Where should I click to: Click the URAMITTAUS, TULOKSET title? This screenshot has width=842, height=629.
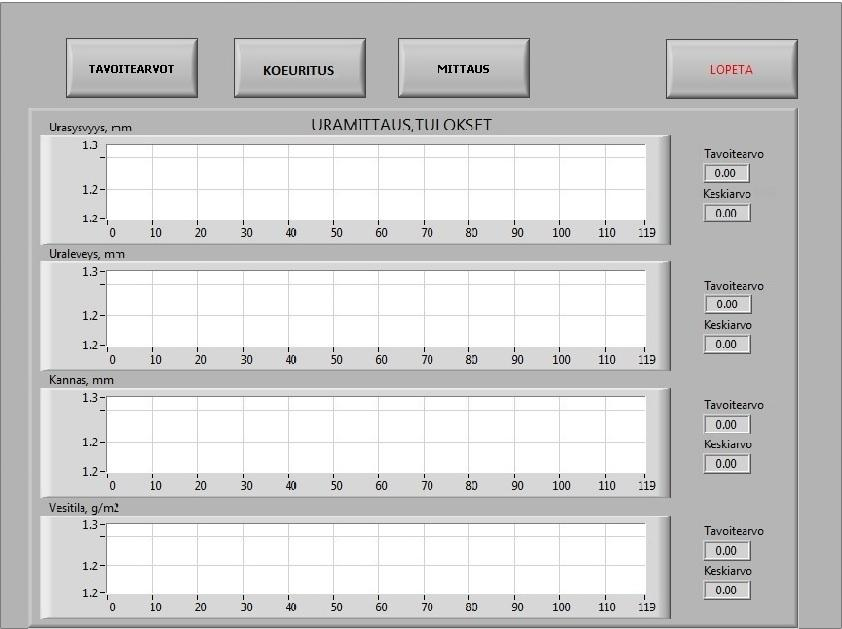point(401,125)
